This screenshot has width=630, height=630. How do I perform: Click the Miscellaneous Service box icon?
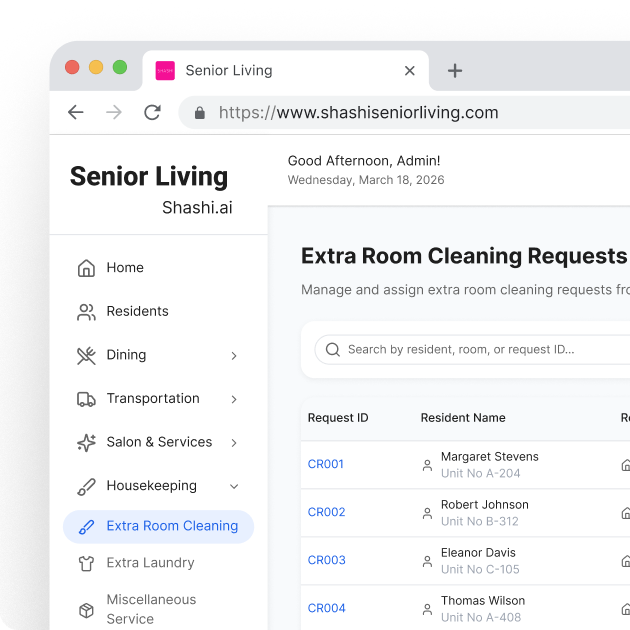point(86,609)
